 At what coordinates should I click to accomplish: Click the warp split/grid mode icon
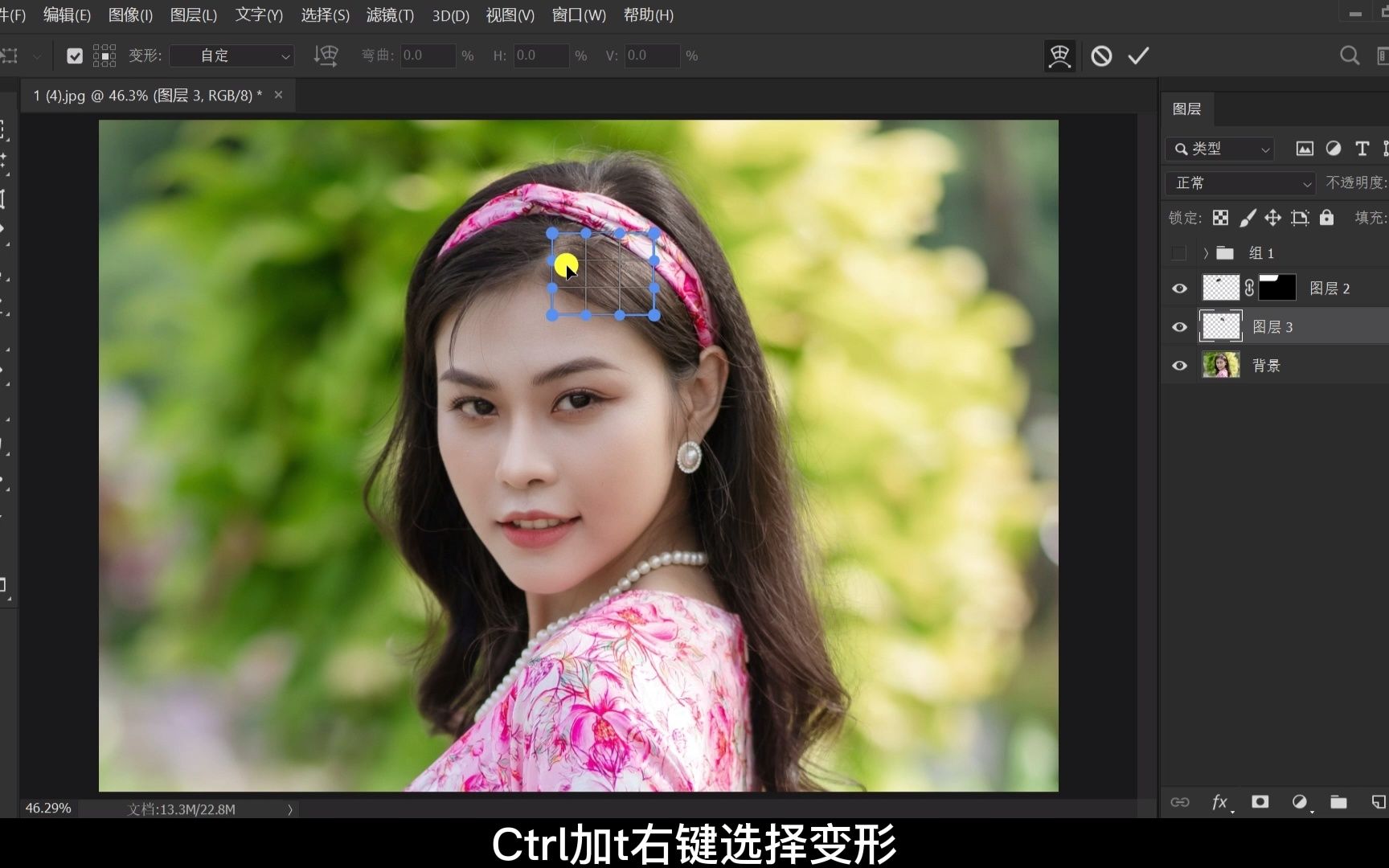tap(1059, 55)
